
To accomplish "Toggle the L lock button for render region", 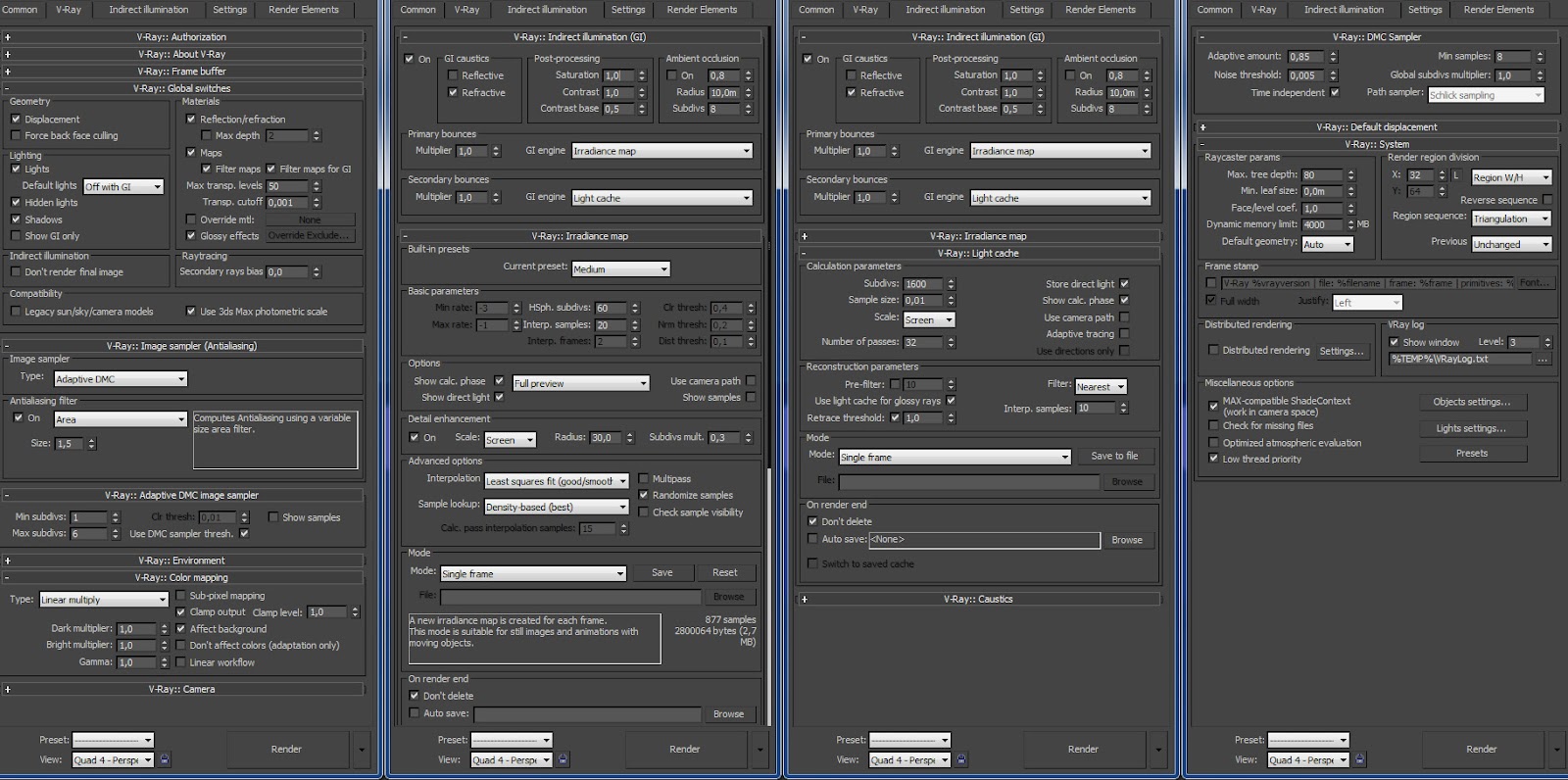I will pyautogui.click(x=1456, y=175).
